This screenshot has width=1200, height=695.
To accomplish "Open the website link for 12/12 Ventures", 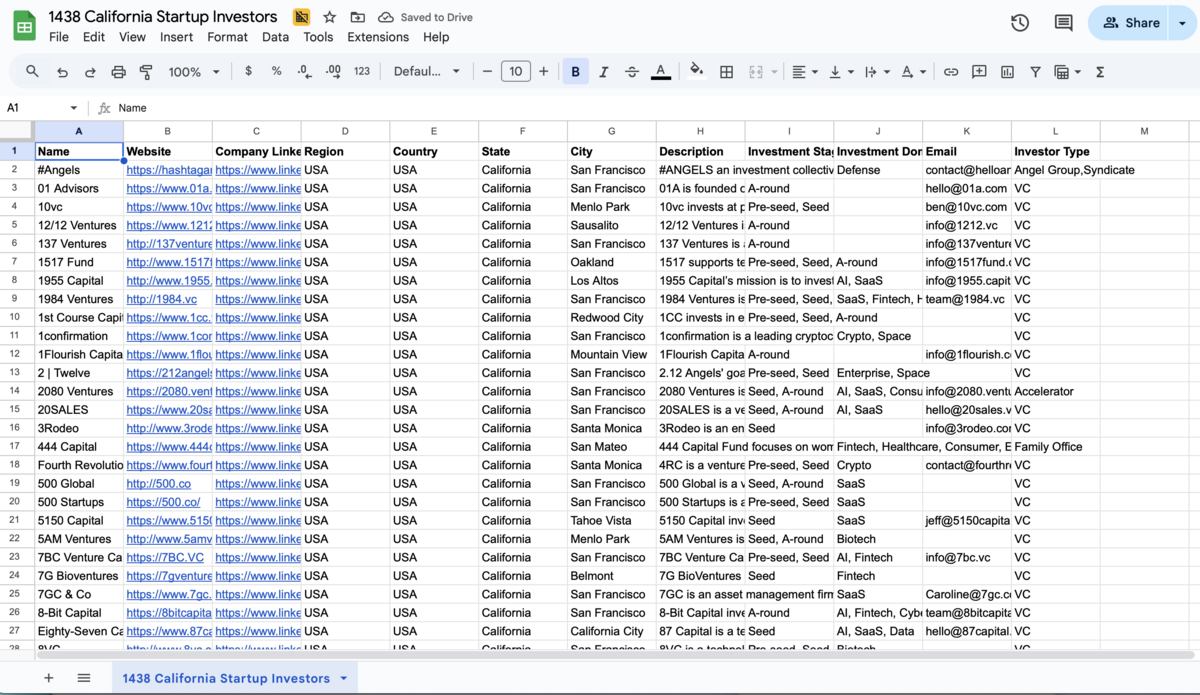I will (x=167, y=225).
